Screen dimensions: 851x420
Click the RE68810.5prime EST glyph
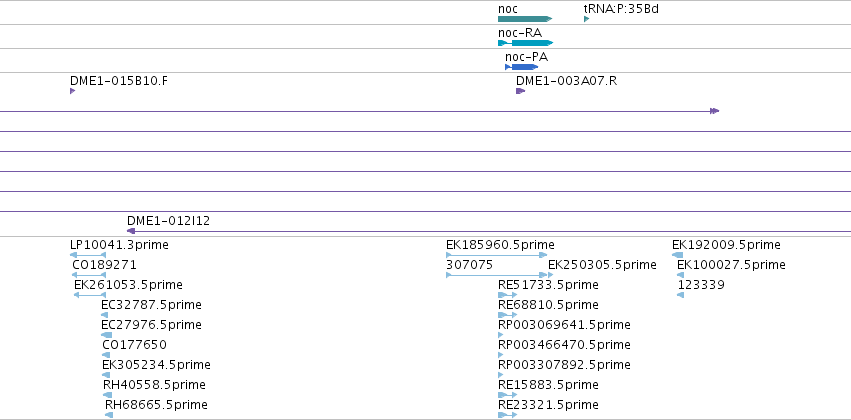point(507,315)
